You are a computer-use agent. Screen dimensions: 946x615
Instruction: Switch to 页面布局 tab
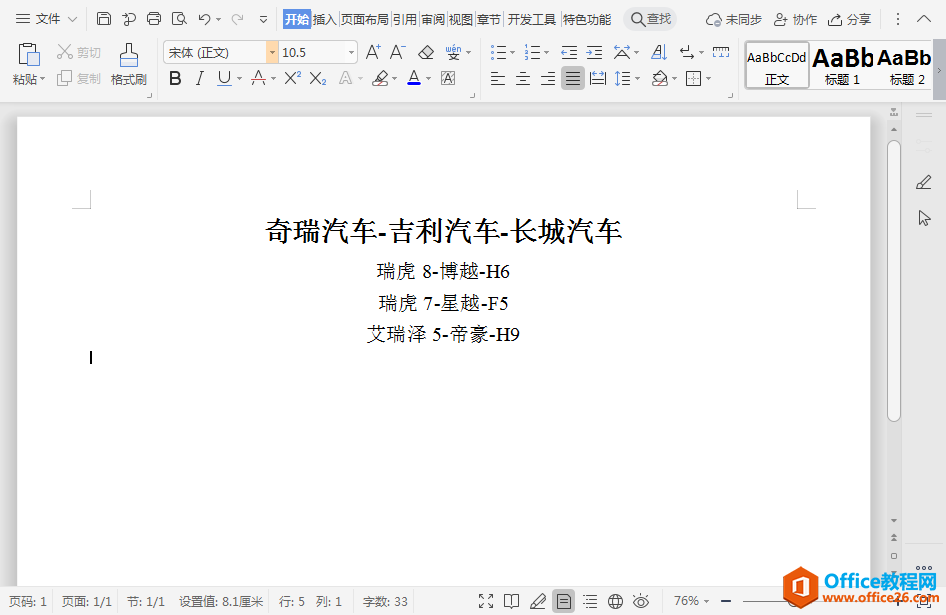[x=364, y=19]
